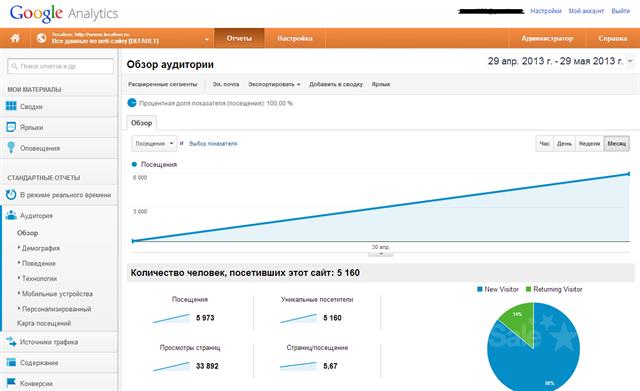Open Сводки via its grid icon
The height and width of the screenshot is (391, 640).
[x=11, y=106]
